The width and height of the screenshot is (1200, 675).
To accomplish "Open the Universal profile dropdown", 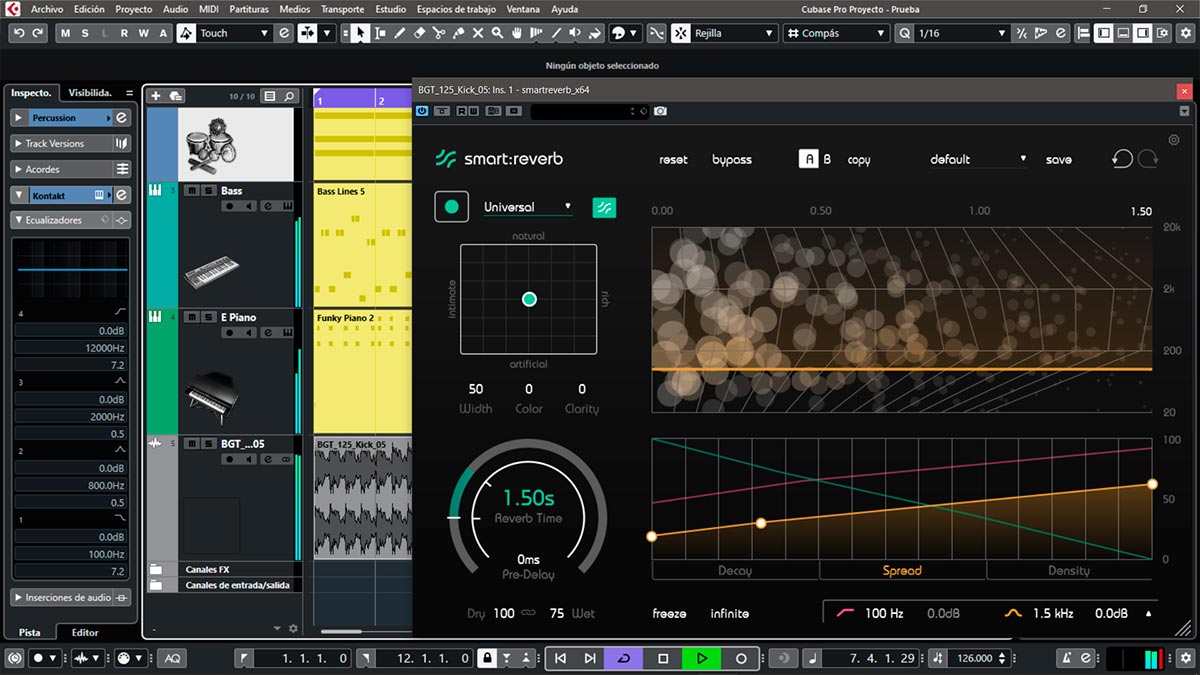I will click(x=528, y=207).
